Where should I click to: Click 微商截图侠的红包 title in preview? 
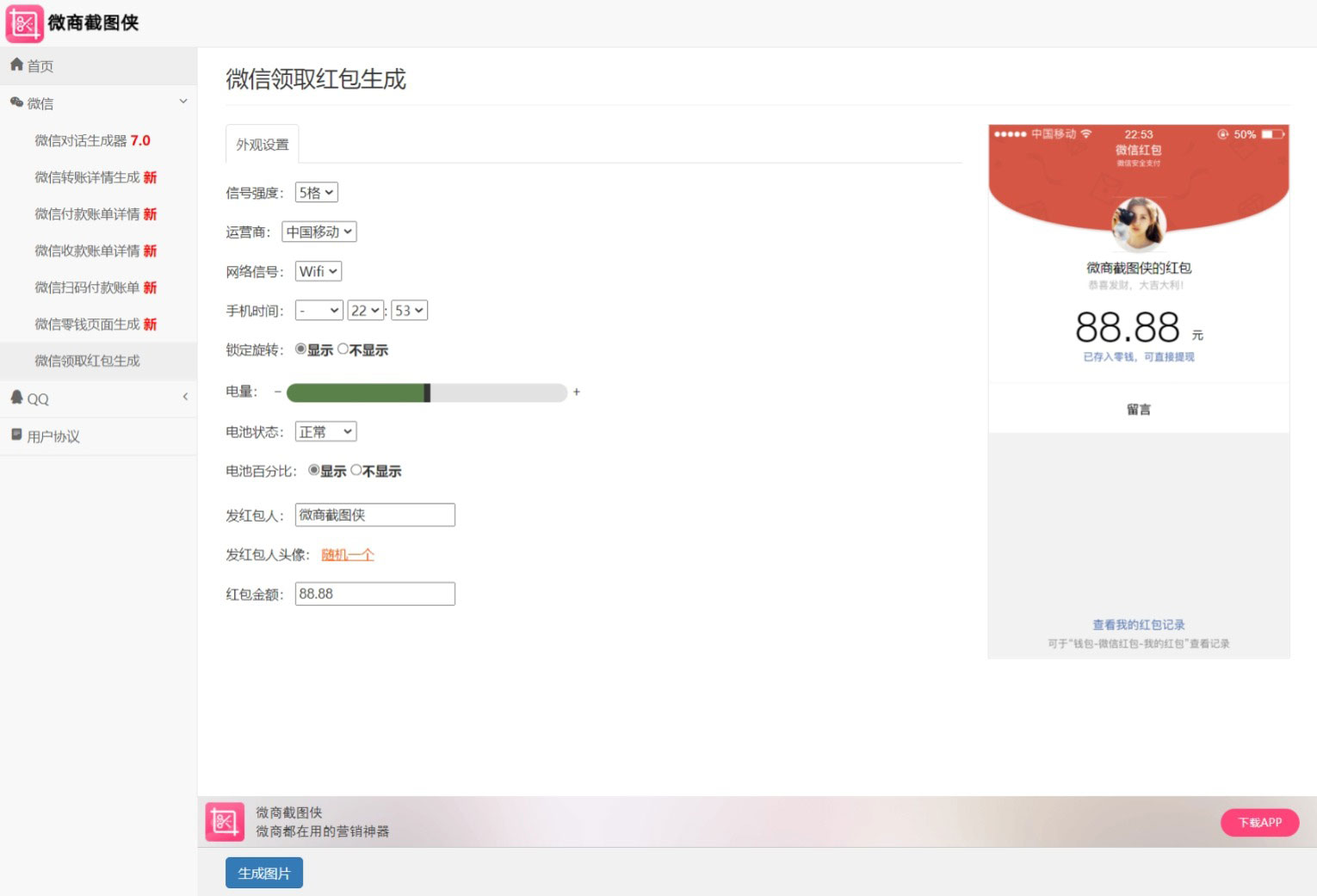pyautogui.click(x=1139, y=268)
